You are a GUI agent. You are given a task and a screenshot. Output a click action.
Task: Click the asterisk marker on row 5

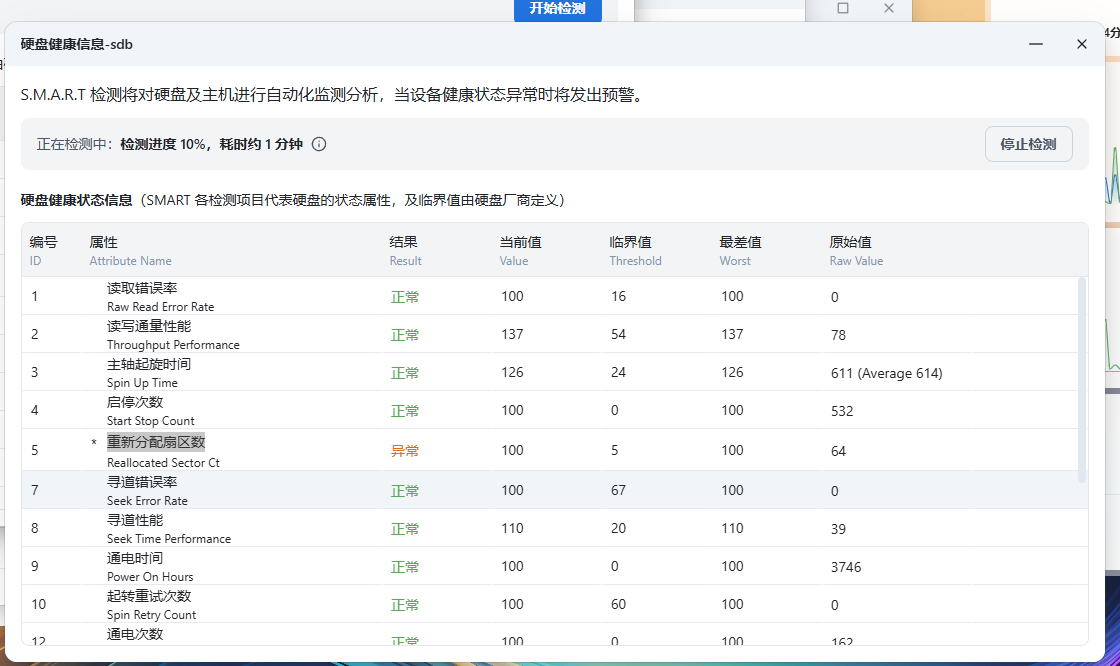pyautogui.click(x=94, y=443)
